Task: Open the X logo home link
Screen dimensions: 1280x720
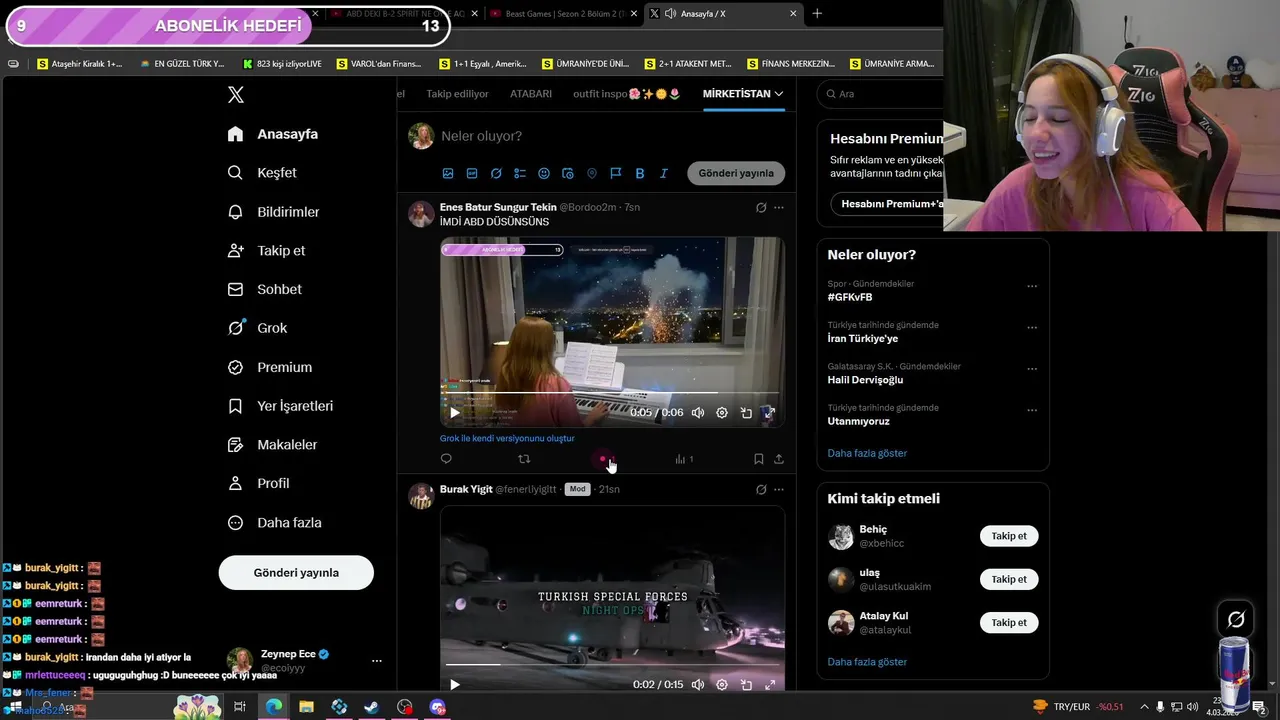Action: 236,95
